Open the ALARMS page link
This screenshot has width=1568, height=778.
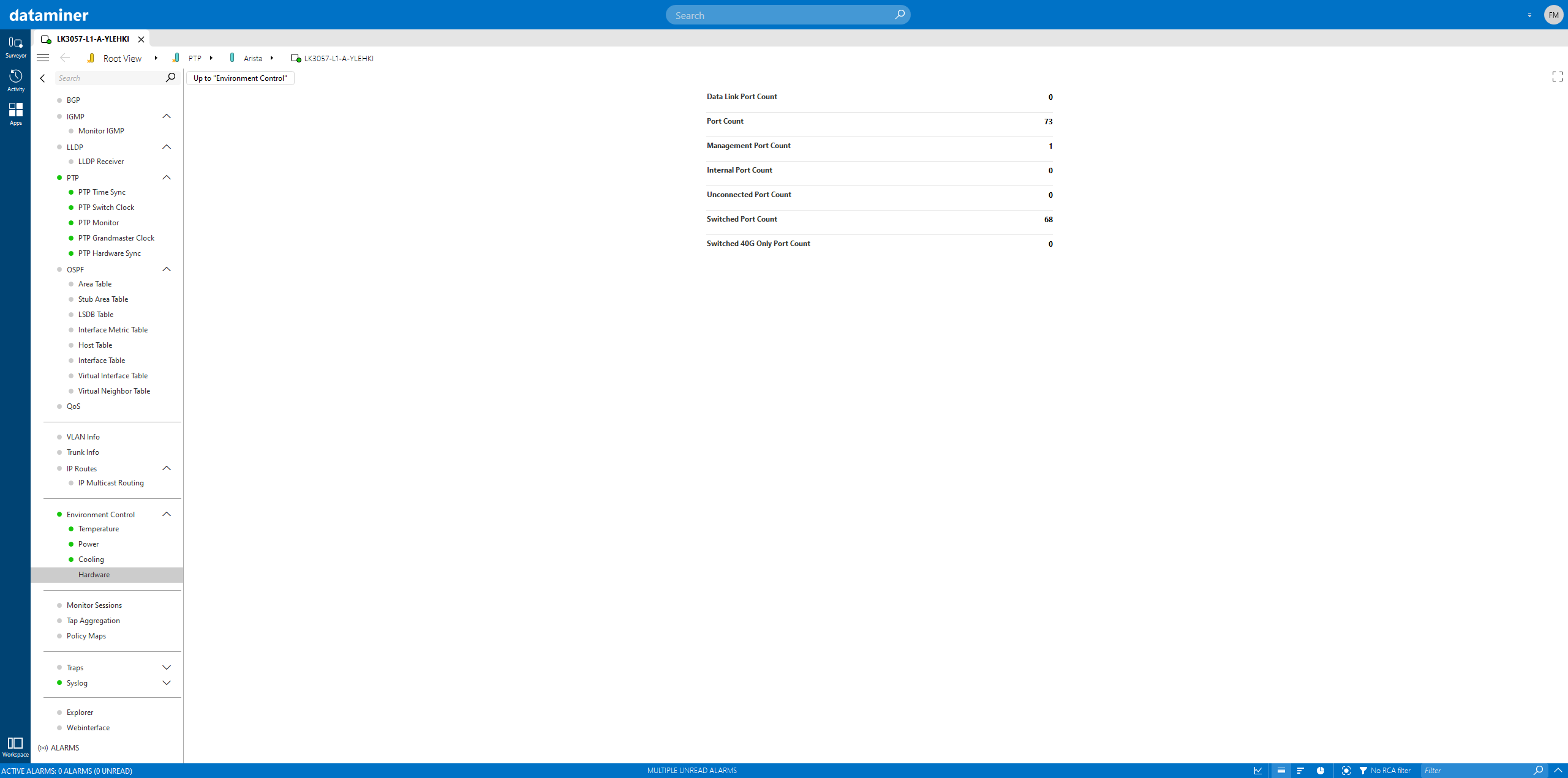click(59, 748)
